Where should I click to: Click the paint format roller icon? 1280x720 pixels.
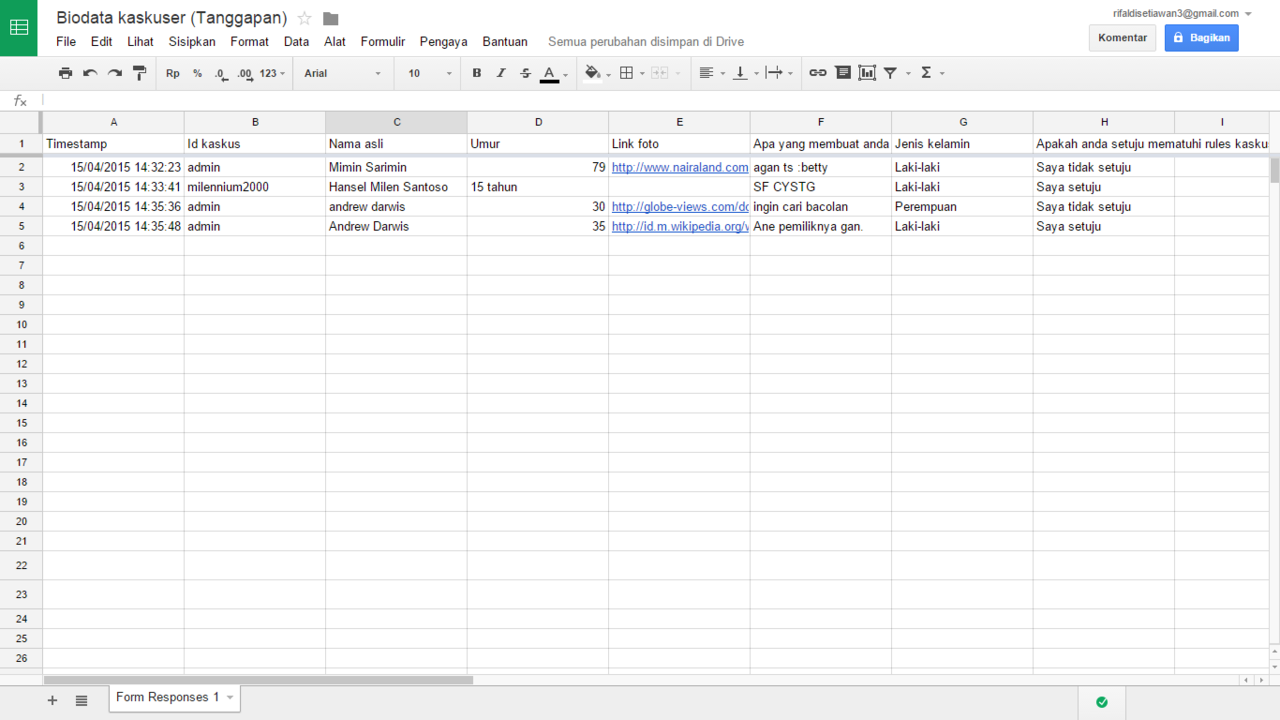(140, 73)
